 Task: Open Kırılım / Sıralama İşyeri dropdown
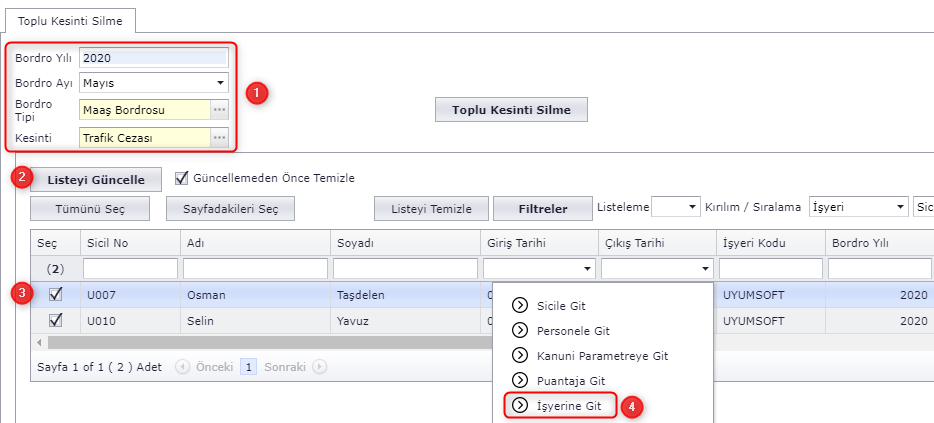[897, 208]
